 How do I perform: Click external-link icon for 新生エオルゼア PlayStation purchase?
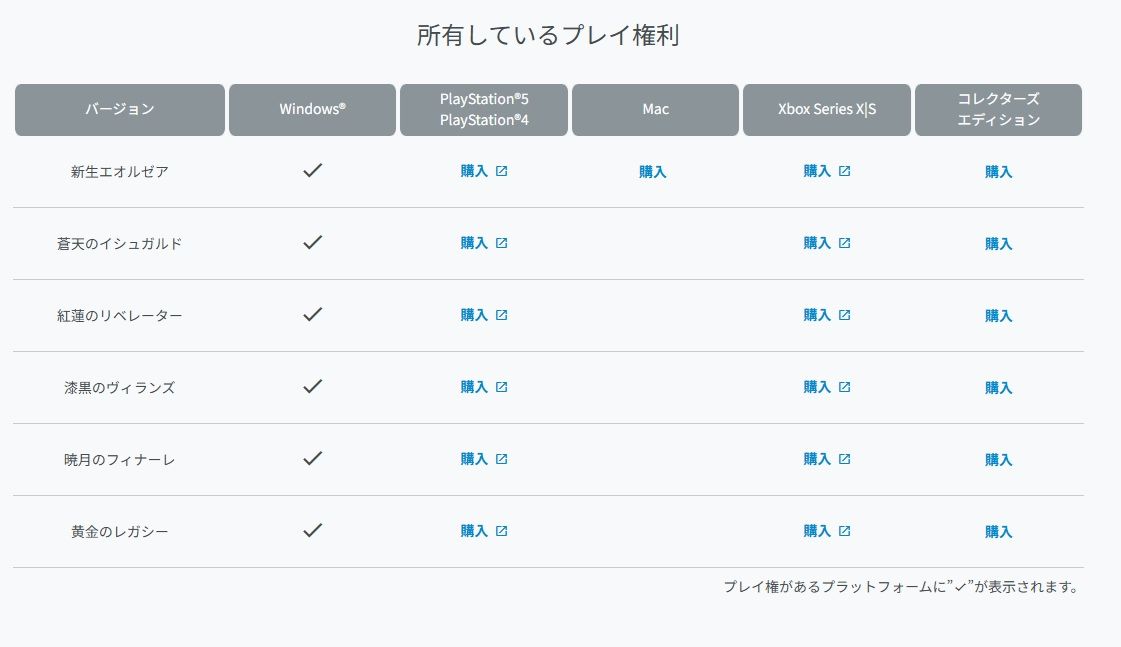502,171
